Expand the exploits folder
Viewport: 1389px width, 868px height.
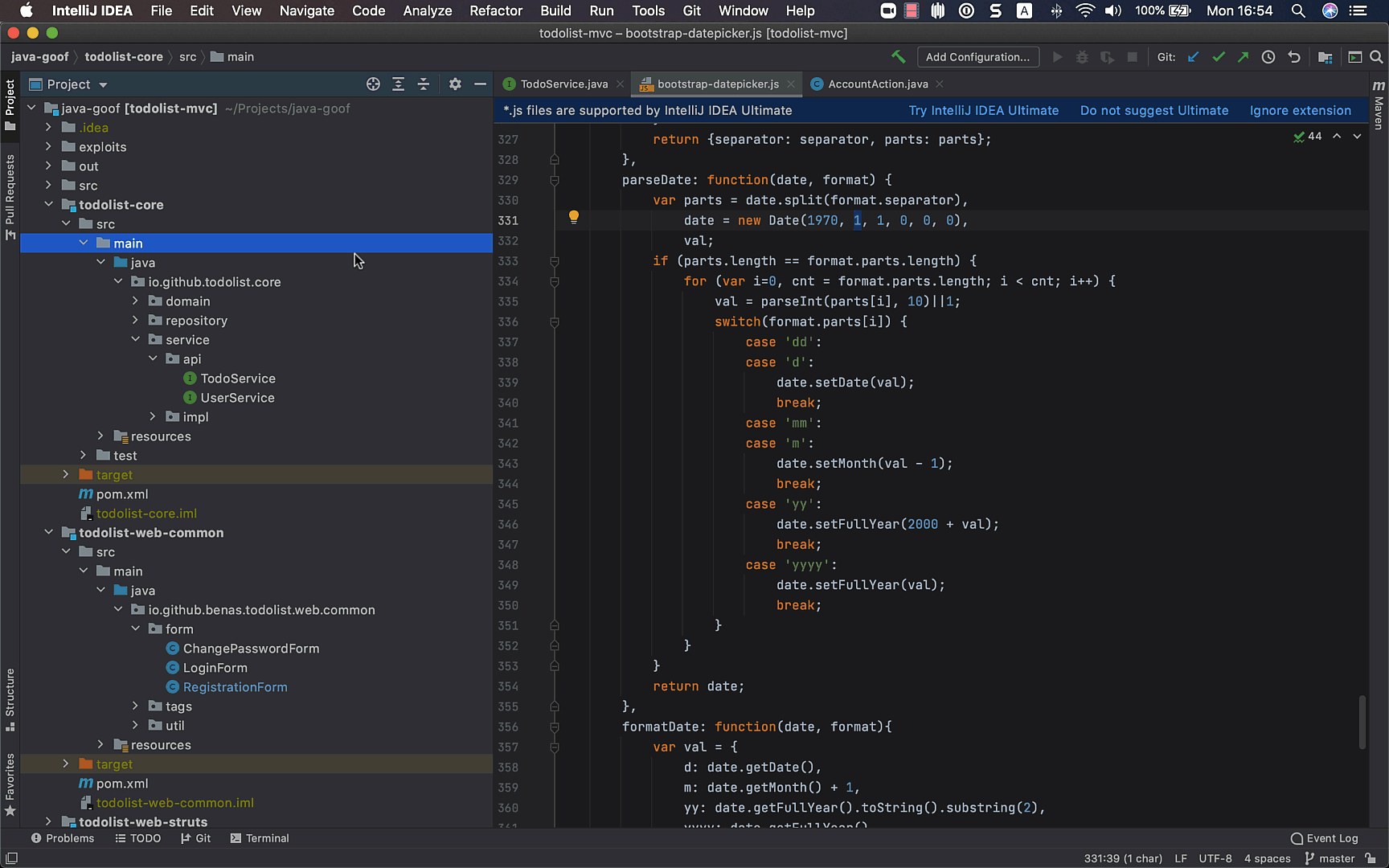coord(48,146)
